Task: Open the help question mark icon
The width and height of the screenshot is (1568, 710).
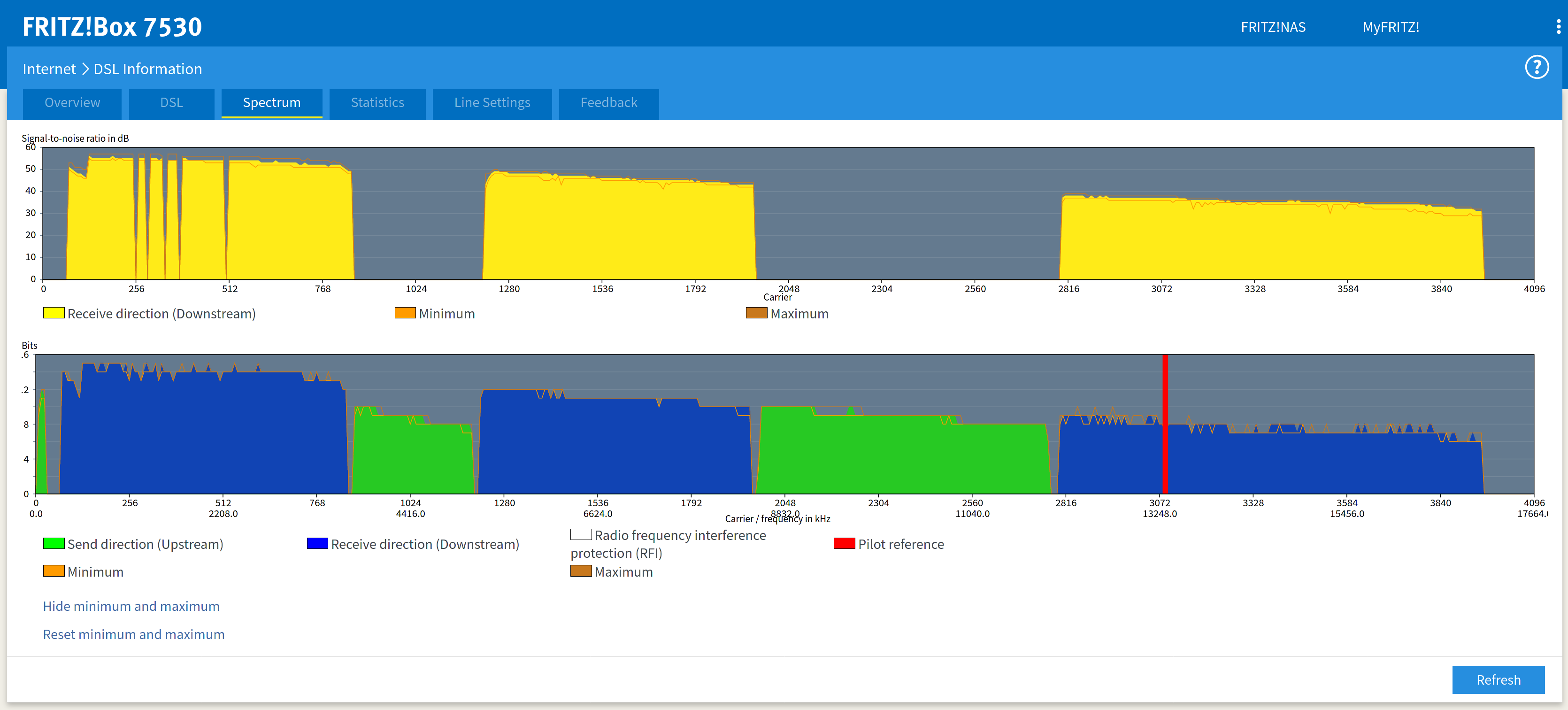Action: coord(1537,68)
